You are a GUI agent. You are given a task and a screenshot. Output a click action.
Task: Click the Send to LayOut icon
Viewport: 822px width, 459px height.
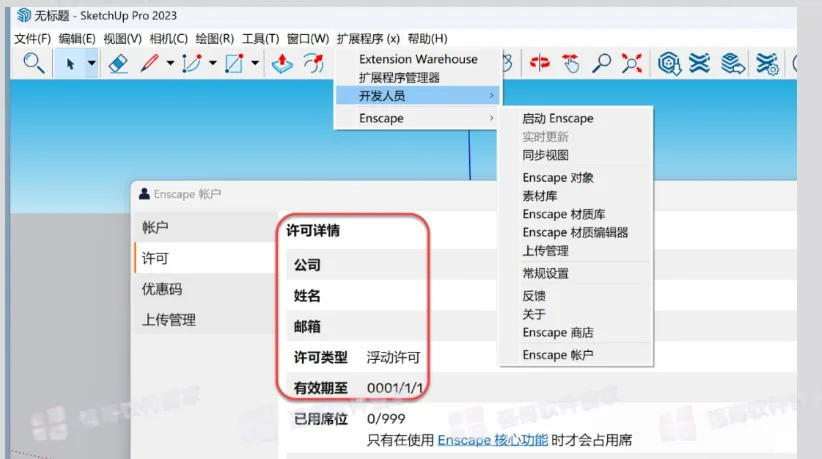click(732, 63)
